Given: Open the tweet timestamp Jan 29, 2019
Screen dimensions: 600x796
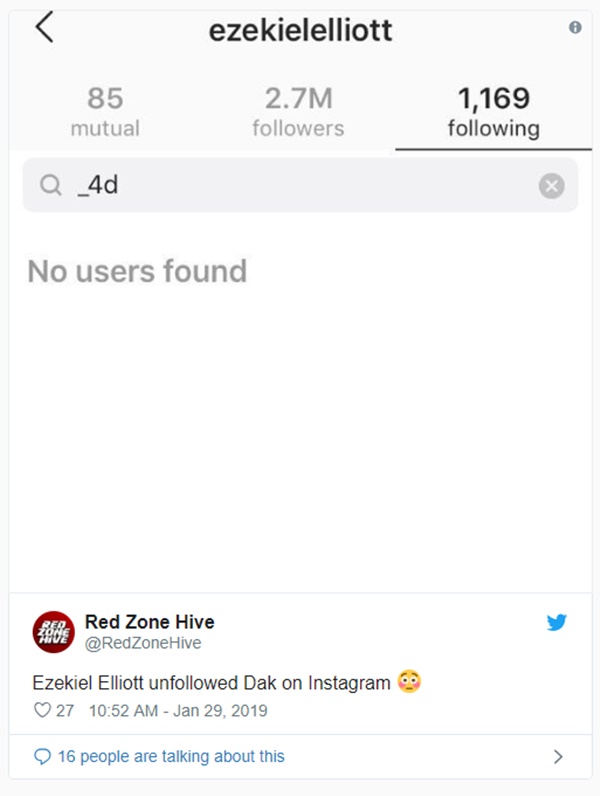Looking at the screenshot, I should click(x=178, y=710).
